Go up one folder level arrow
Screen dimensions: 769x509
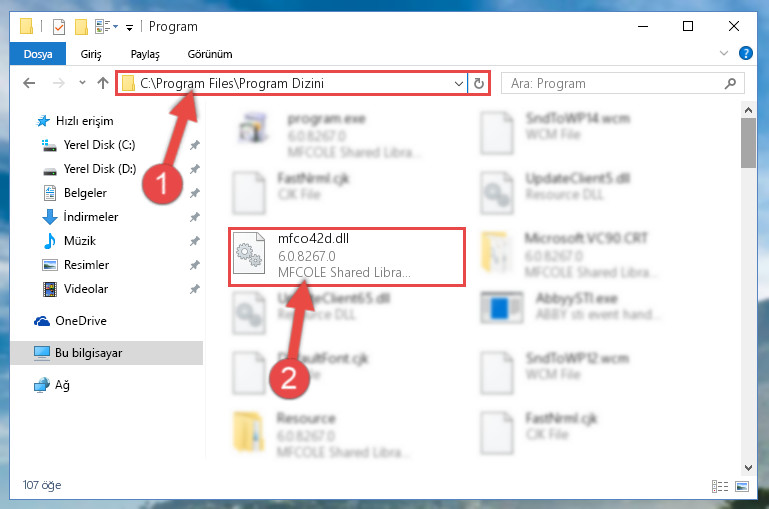point(103,83)
